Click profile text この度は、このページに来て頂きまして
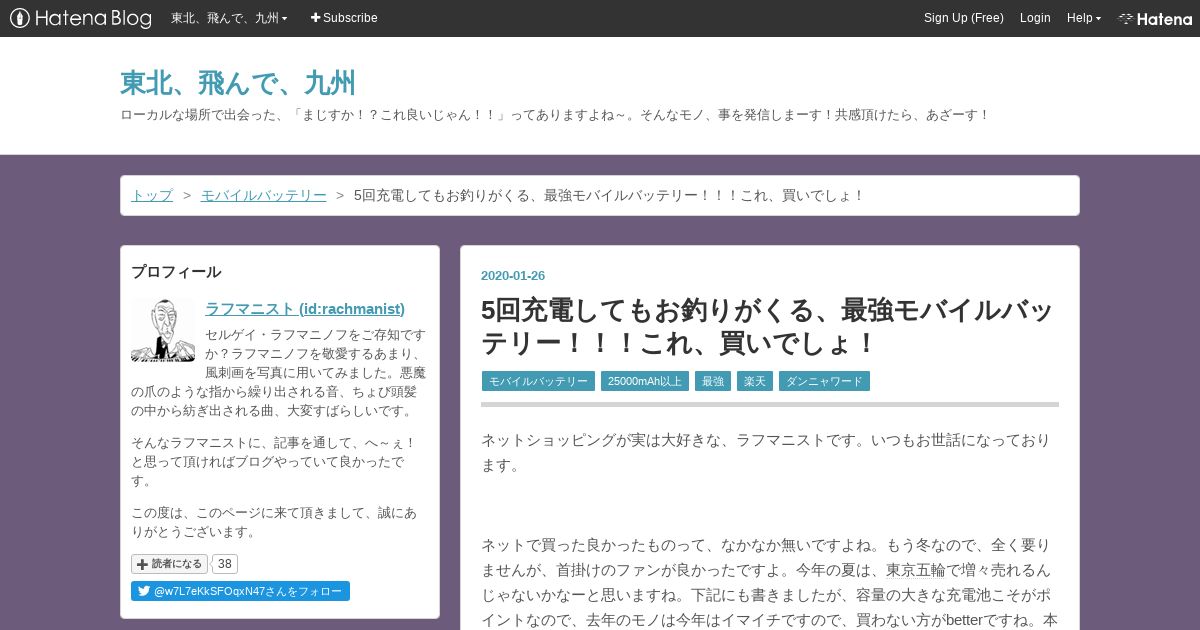The height and width of the screenshot is (630, 1200). pos(274,522)
